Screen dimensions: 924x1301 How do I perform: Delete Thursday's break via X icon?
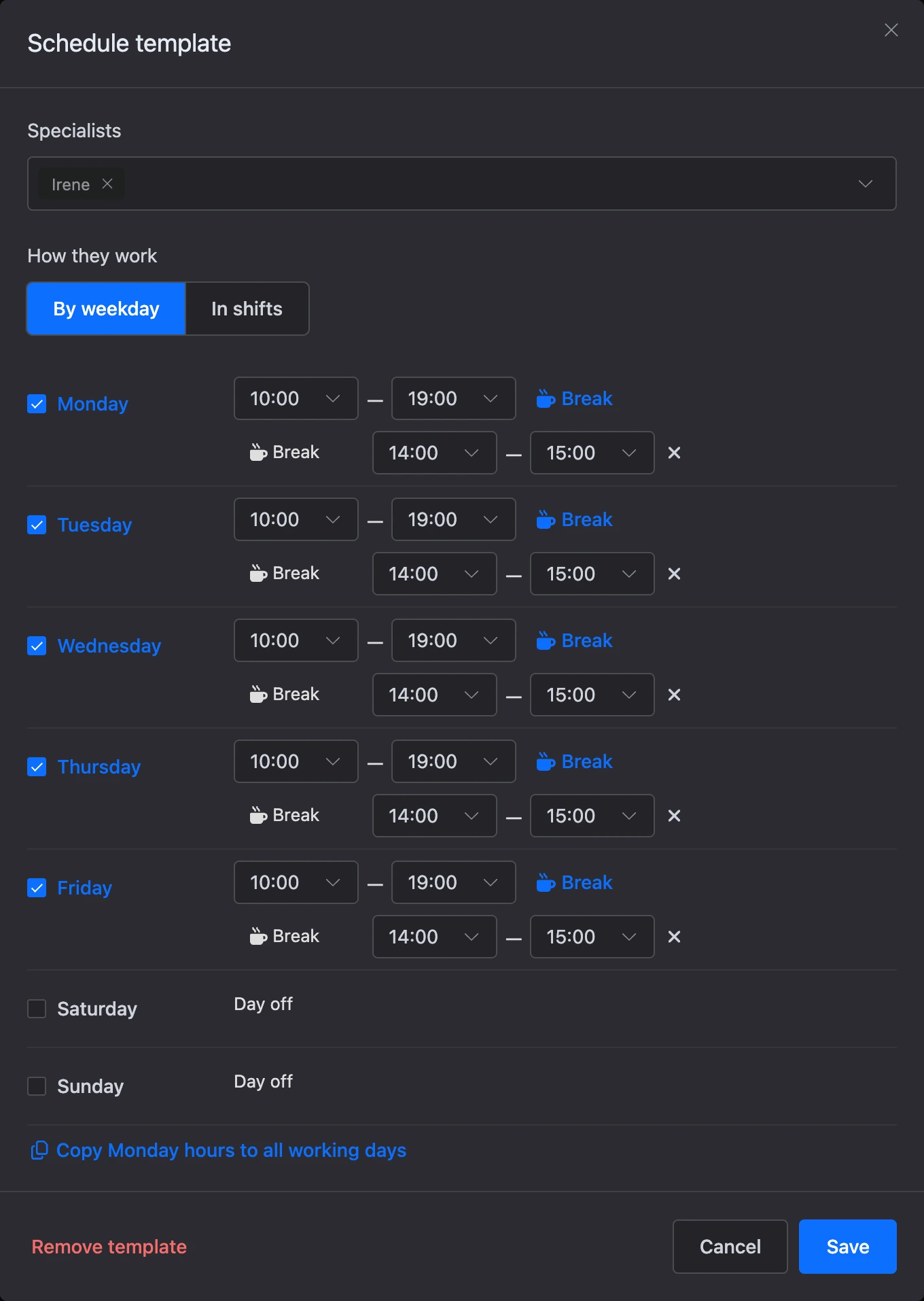(674, 816)
